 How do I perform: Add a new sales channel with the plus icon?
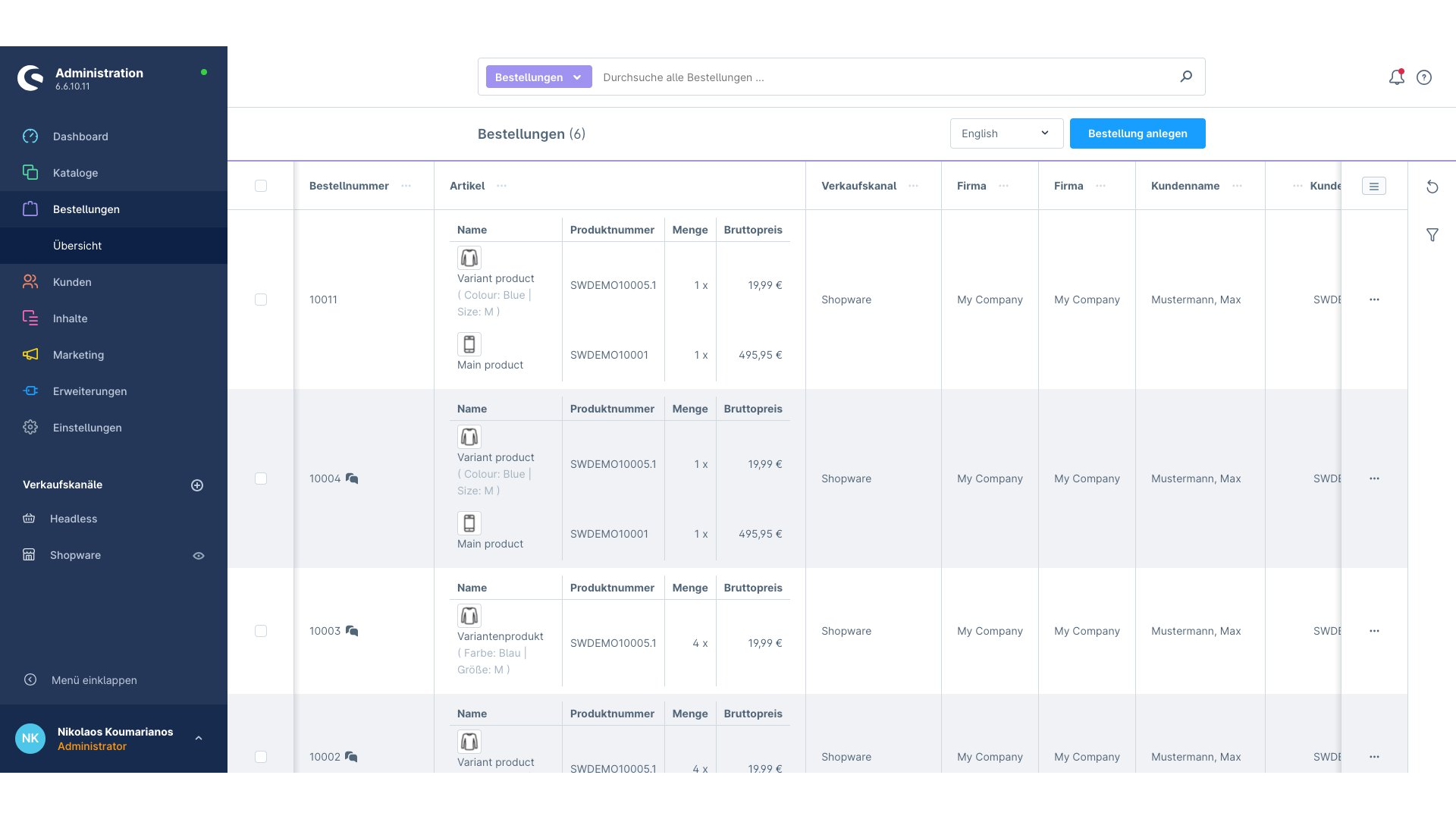pyautogui.click(x=197, y=485)
